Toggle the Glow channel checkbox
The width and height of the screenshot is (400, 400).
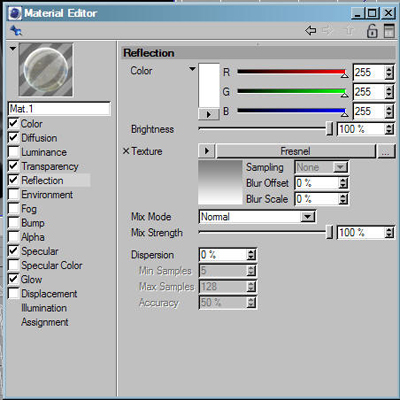[x=13, y=279]
